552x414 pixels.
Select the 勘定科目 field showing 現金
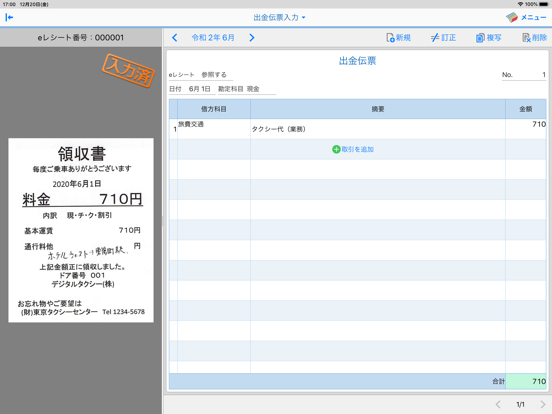246,89
